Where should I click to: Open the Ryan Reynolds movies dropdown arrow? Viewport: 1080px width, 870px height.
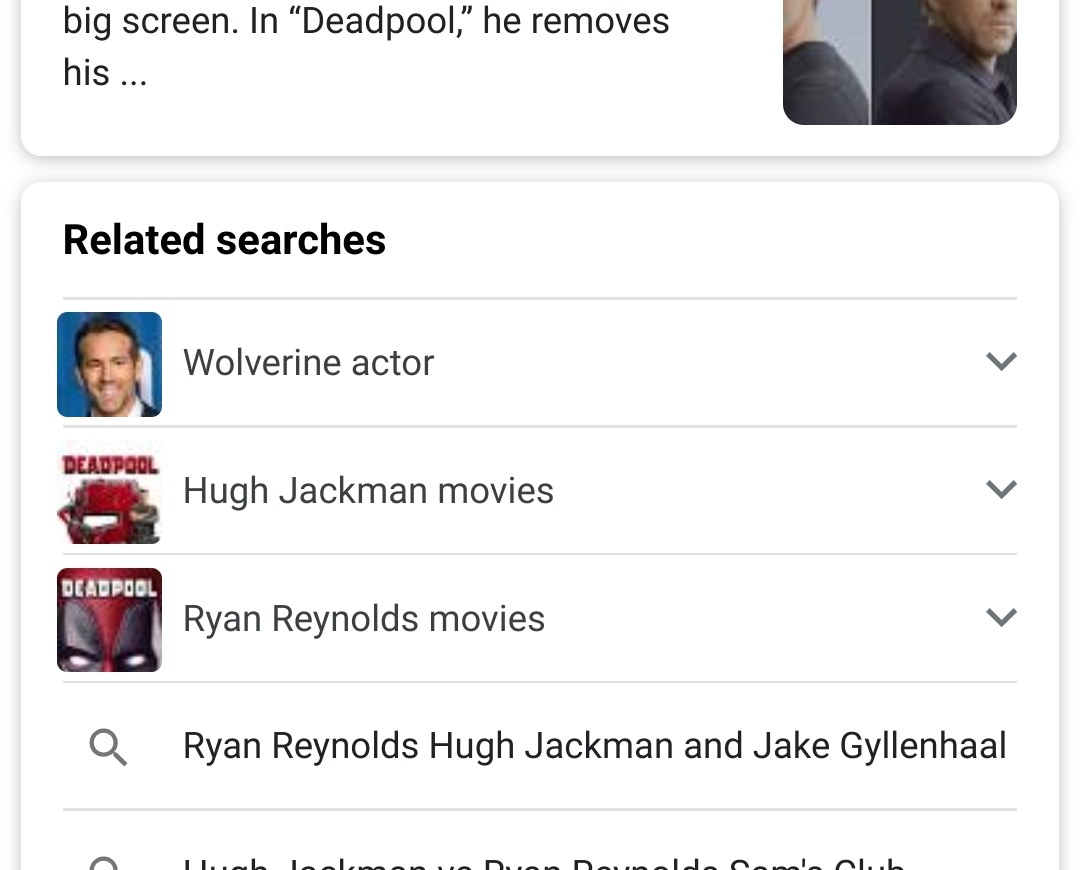click(1001, 618)
